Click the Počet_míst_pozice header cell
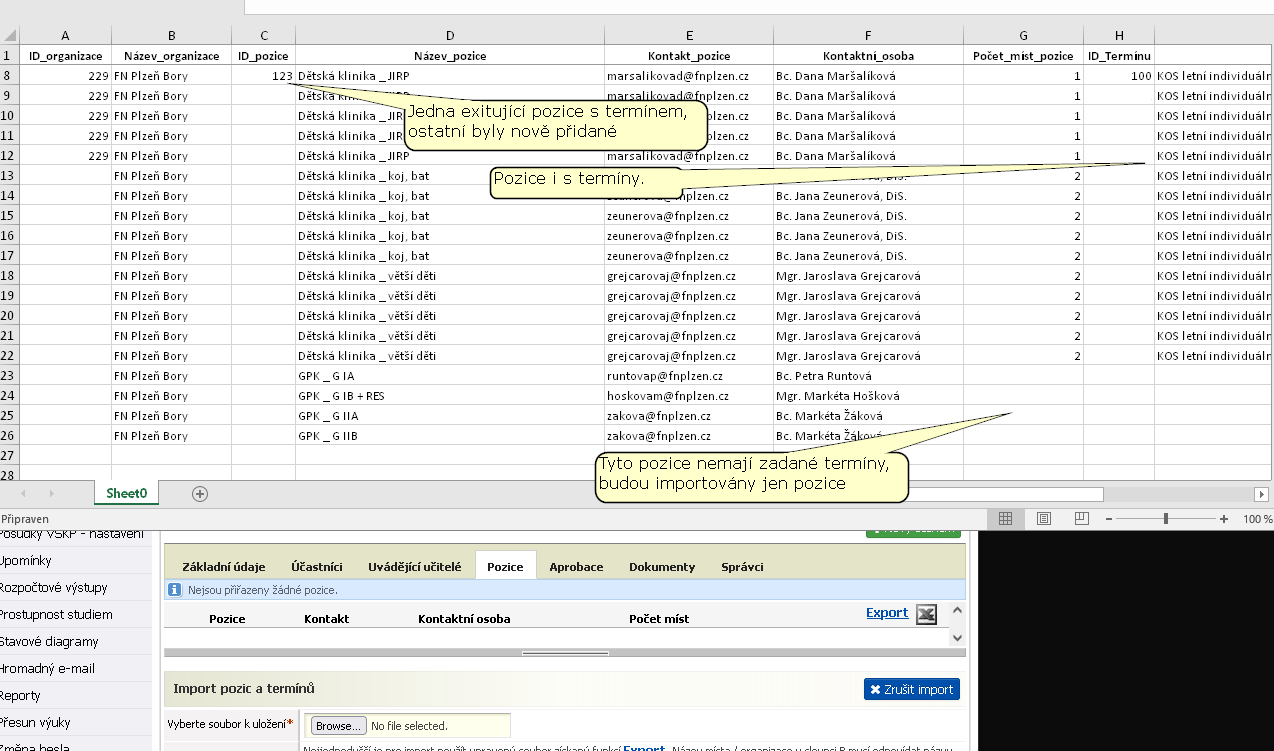This screenshot has width=1274, height=751. (1023, 55)
